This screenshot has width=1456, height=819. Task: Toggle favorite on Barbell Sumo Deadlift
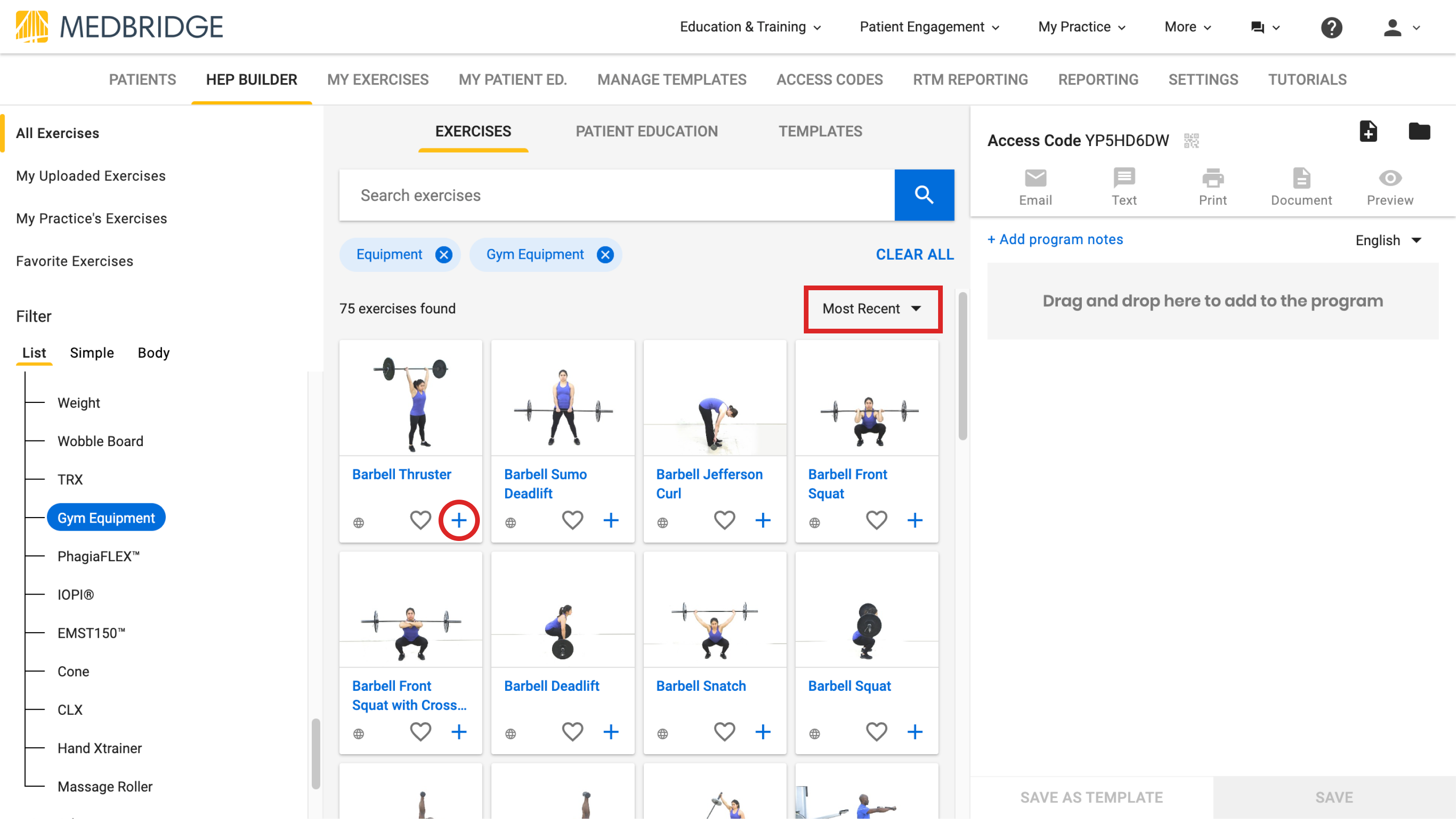click(x=572, y=520)
